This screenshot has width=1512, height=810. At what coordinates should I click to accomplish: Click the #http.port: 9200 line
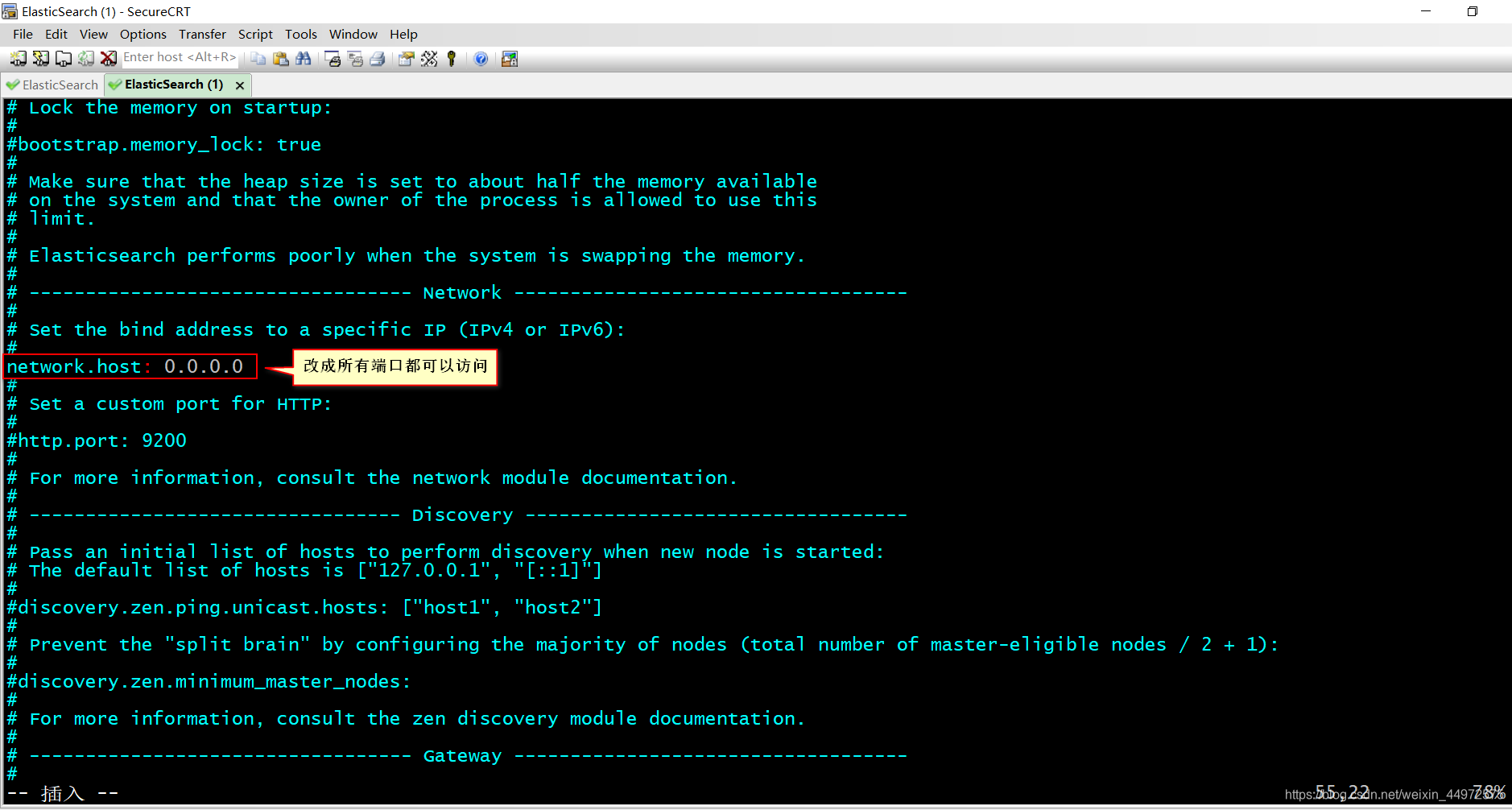(97, 440)
